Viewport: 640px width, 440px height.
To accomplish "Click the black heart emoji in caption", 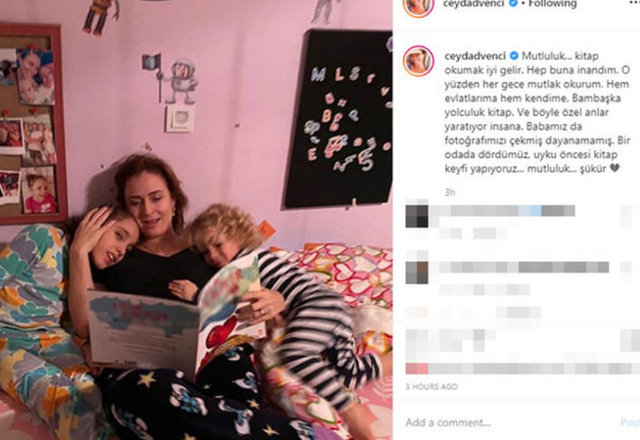I will tap(615, 168).
